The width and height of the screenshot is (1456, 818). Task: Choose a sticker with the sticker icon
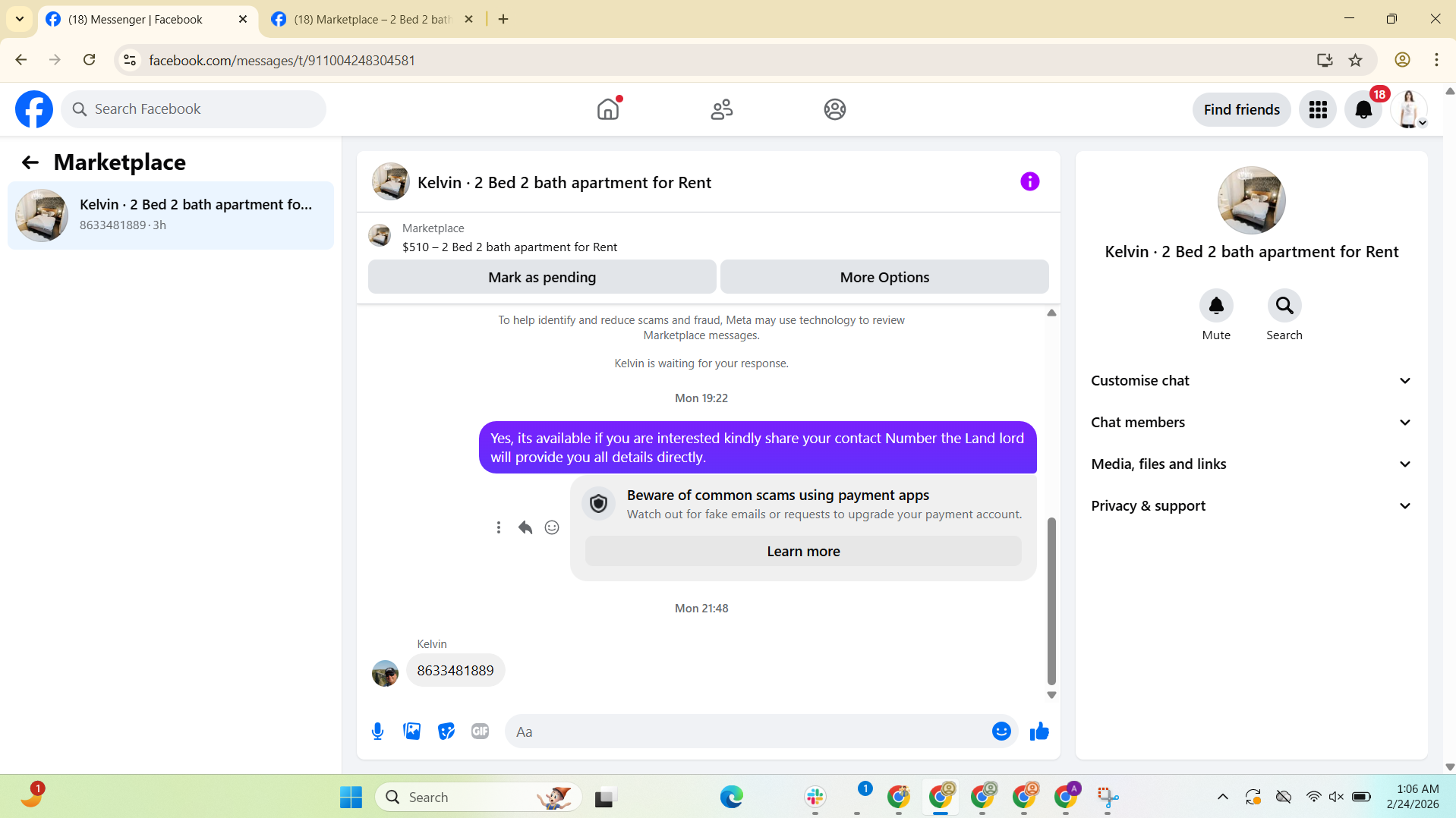(446, 731)
